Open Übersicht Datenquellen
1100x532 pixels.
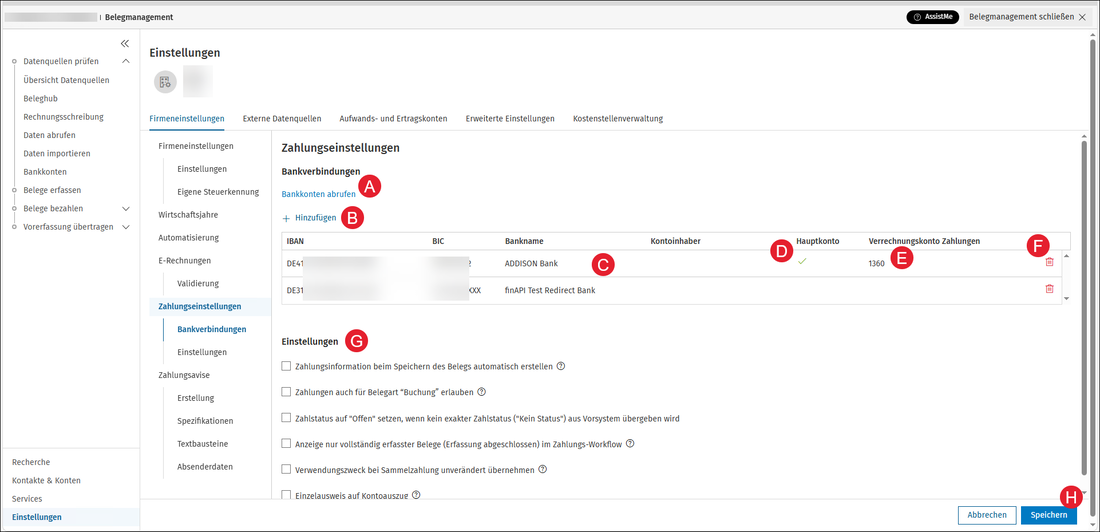(66, 80)
